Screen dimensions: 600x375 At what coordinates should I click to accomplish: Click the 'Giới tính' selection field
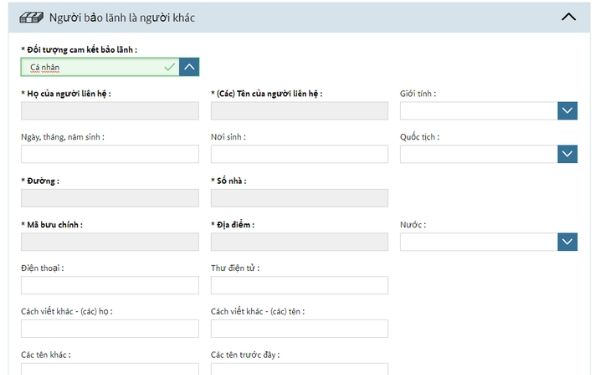479,111
